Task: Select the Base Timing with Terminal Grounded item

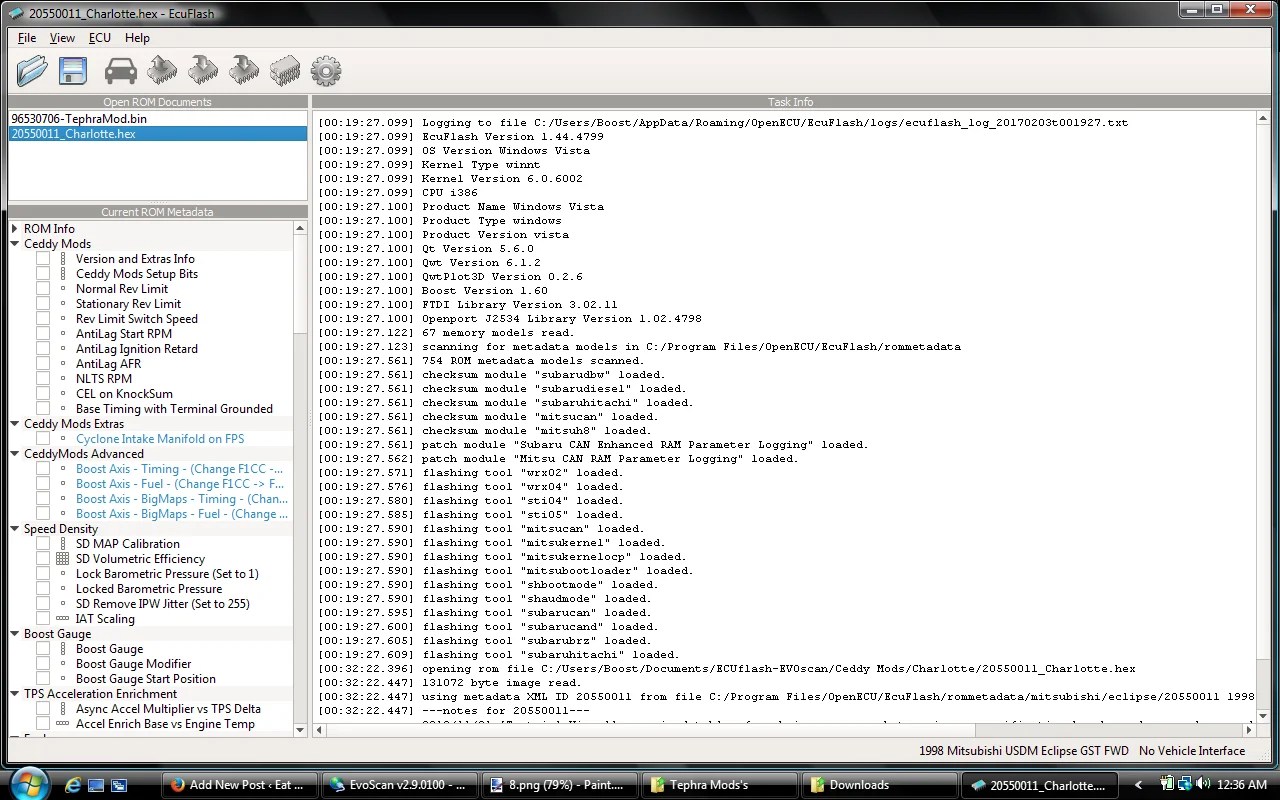Action: pyautogui.click(x=174, y=409)
